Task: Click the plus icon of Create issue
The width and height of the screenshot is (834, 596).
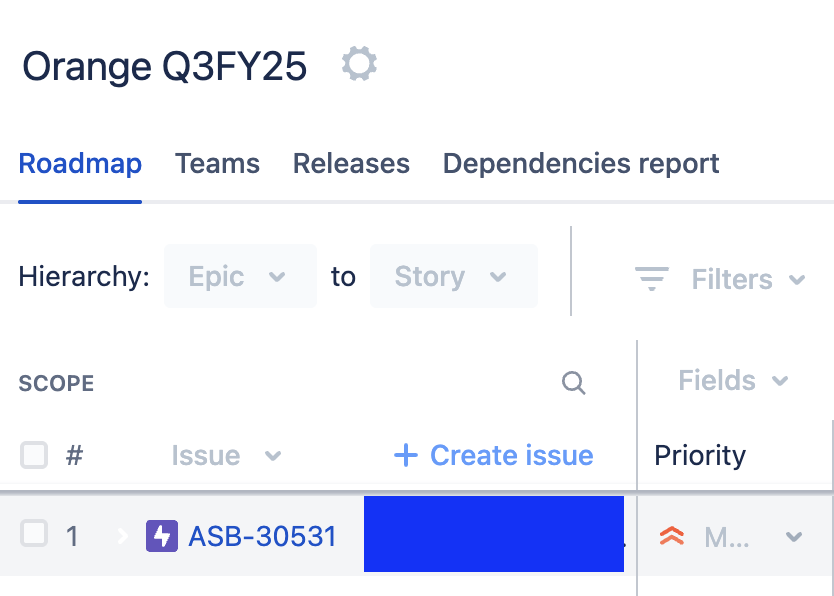Action: tap(406, 456)
